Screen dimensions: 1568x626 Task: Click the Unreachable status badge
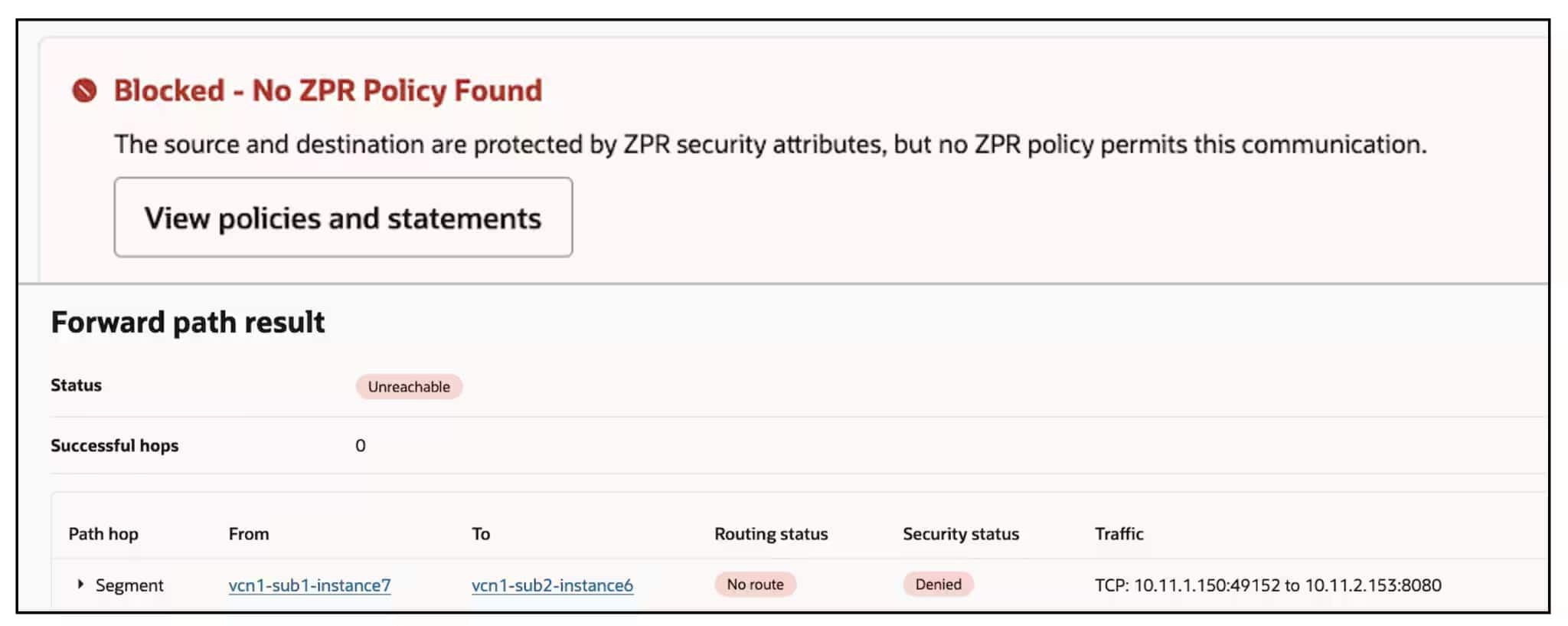(x=409, y=387)
